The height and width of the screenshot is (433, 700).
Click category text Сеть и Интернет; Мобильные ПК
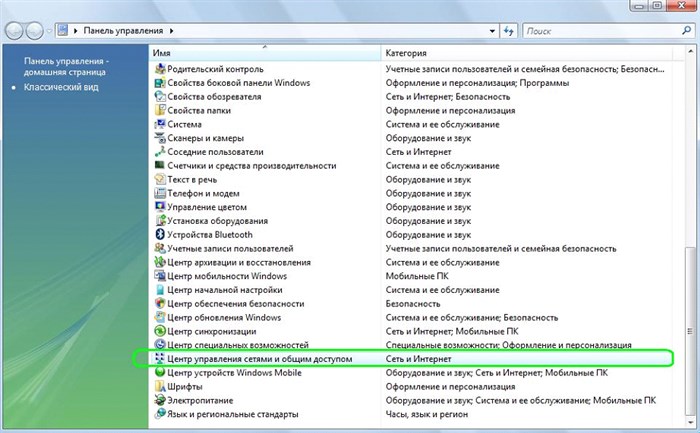pos(452,331)
